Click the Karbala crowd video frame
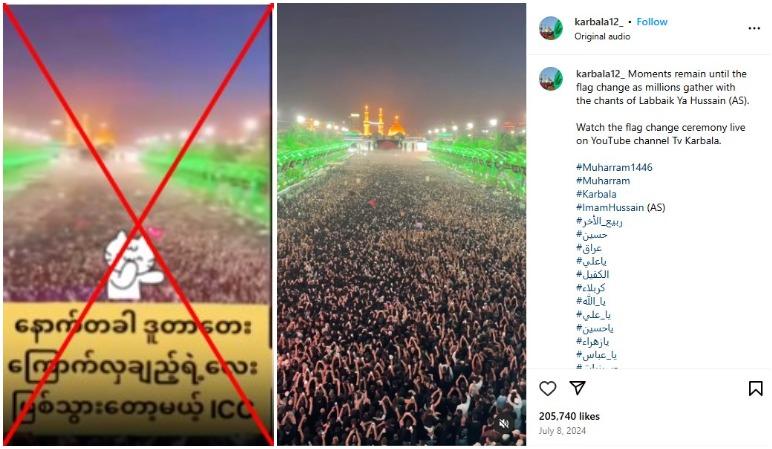Viewport: 772px width, 449px height. (401, 224)
